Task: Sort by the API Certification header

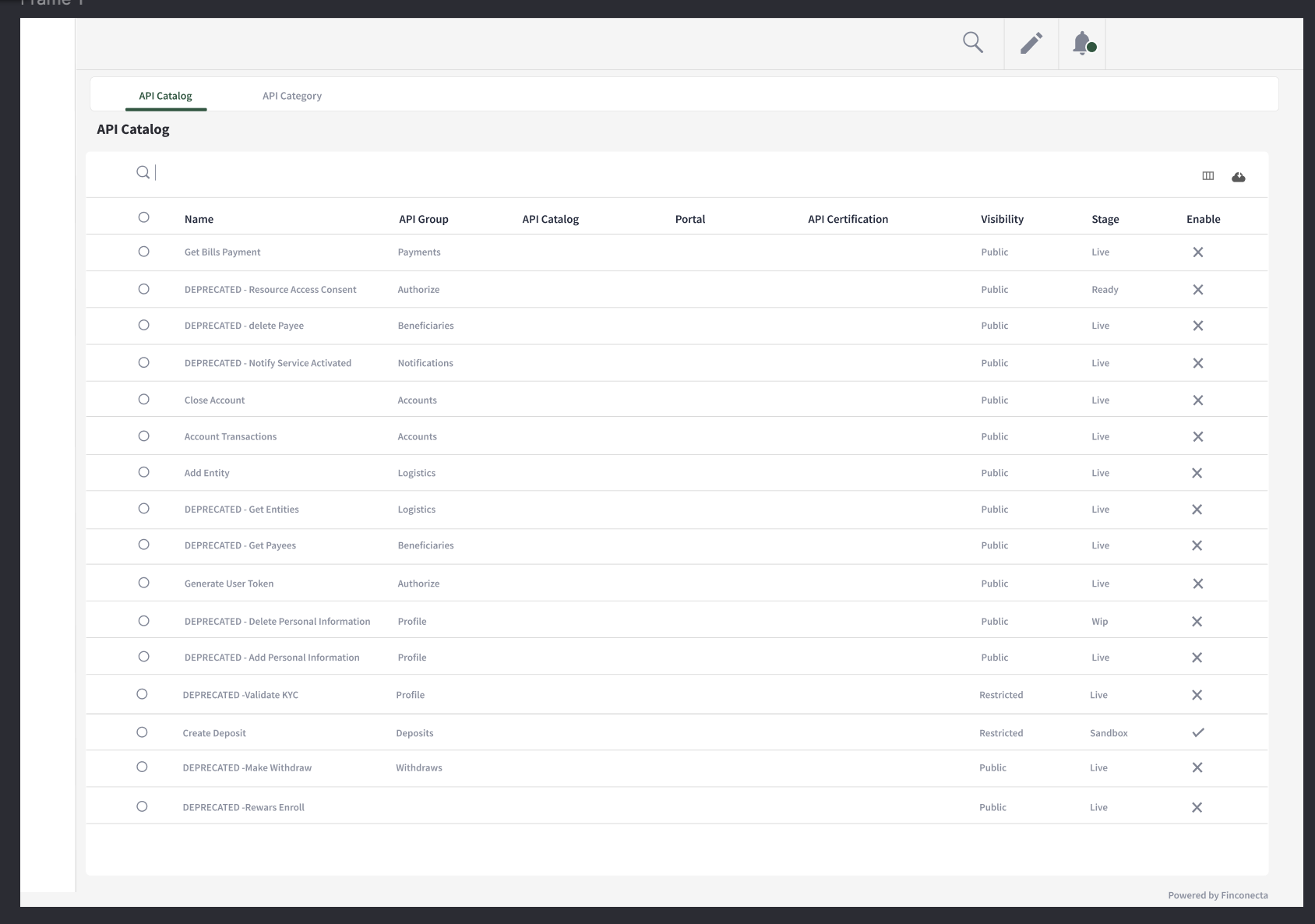Action: 848,219
